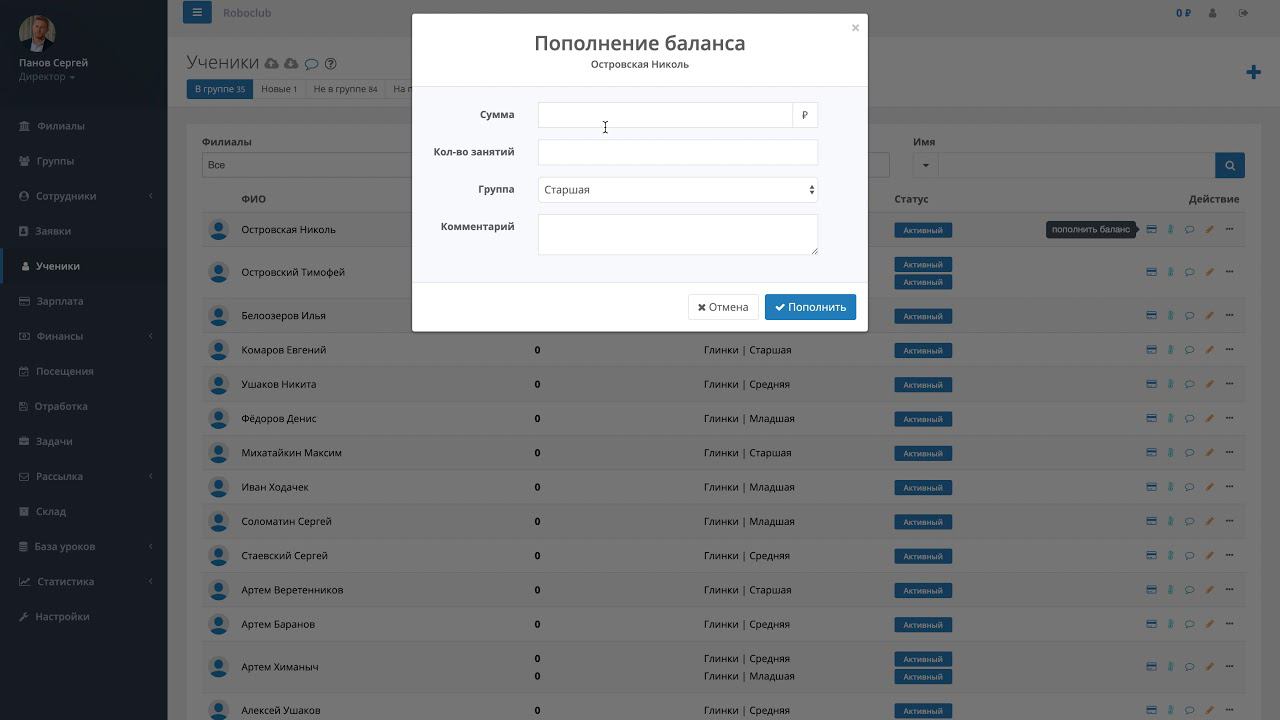Screen dimensions: 1280x720
Task: Click pencil edit icon in Островская Николь row
Action: [1209, 229]
